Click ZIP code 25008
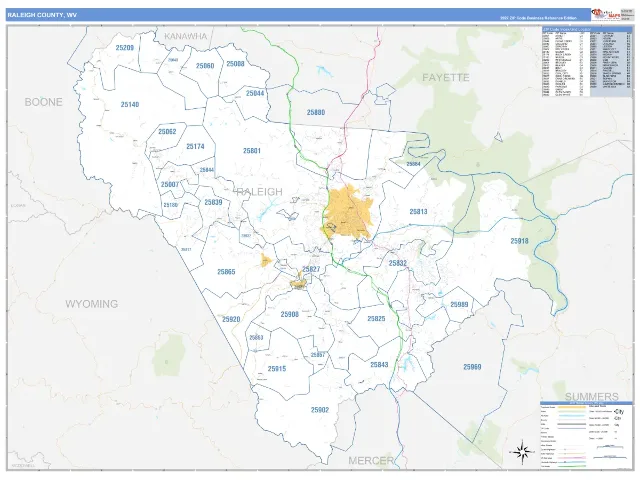Viewport: 640px width, 480px height. [236, 64]
